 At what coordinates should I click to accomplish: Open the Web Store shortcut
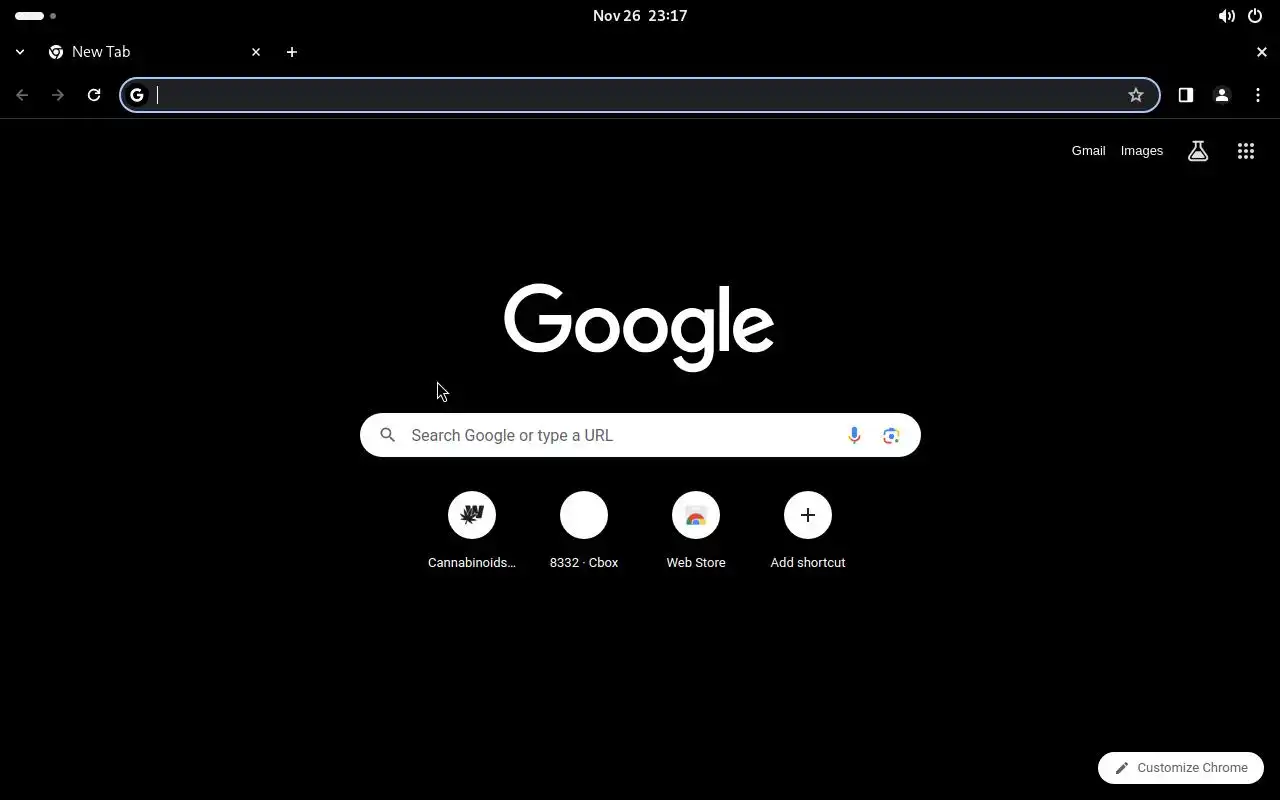[696, 531]
